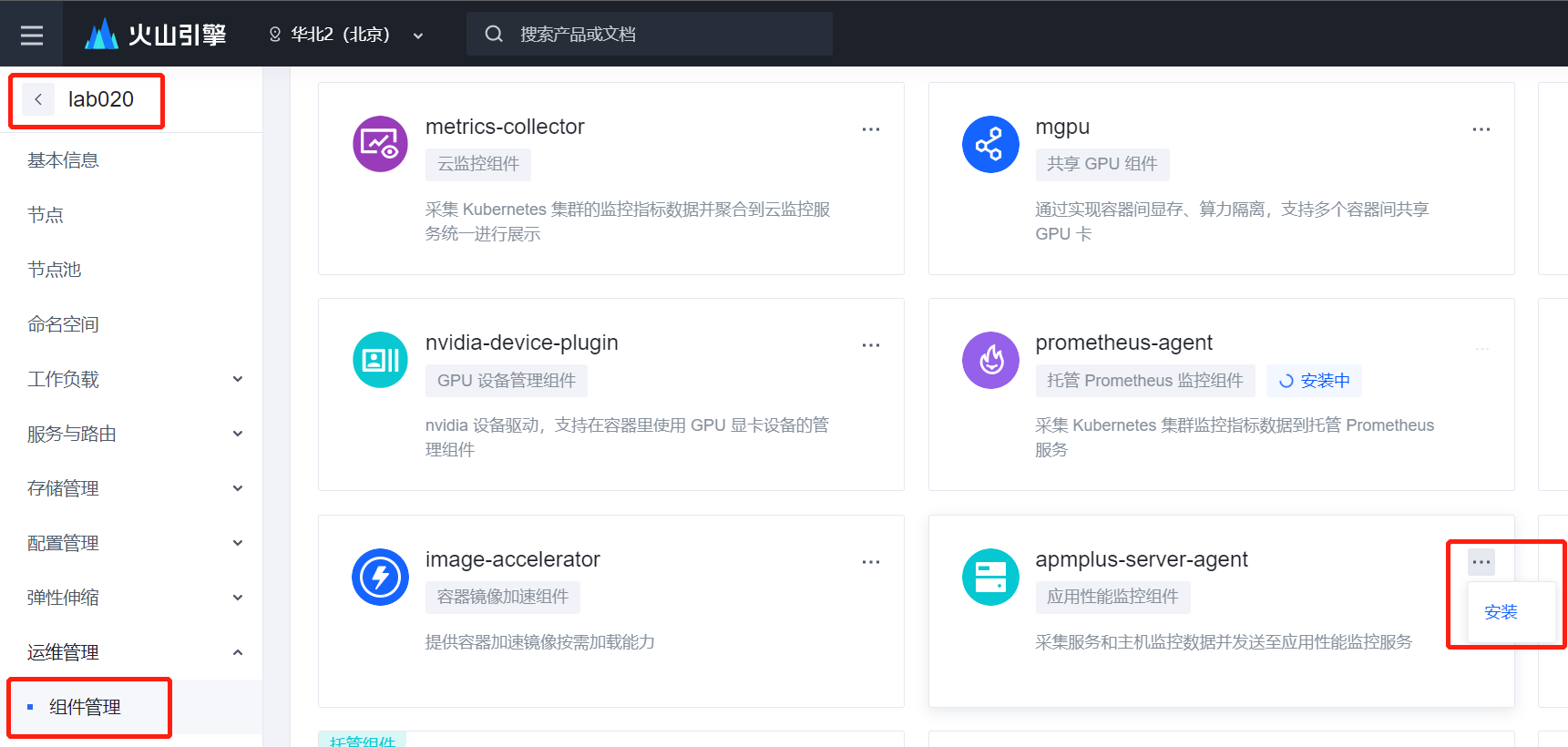1568x747 pixels.
Task: Click the prometheus-agent flame icon
Action: [989, 360]
